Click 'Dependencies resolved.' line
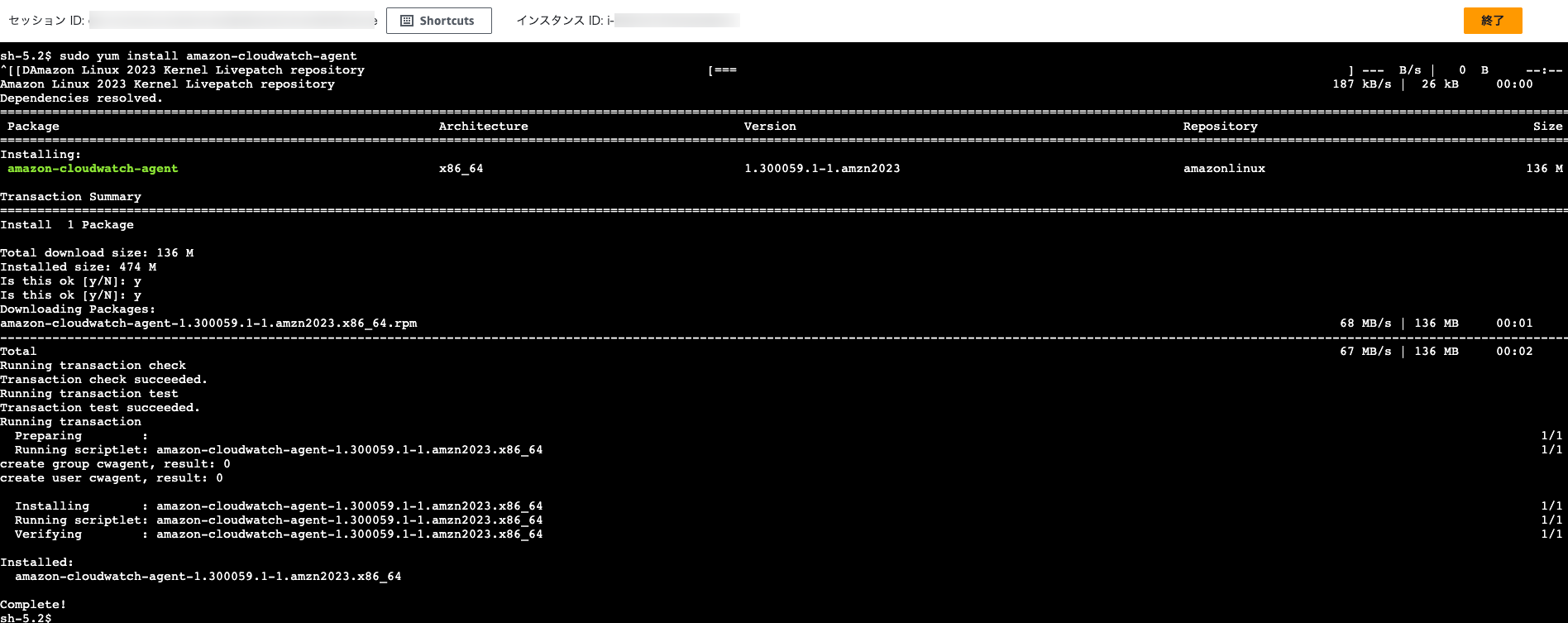Image resolution: width=1568 pixels, height=623 pixels. 82,98
